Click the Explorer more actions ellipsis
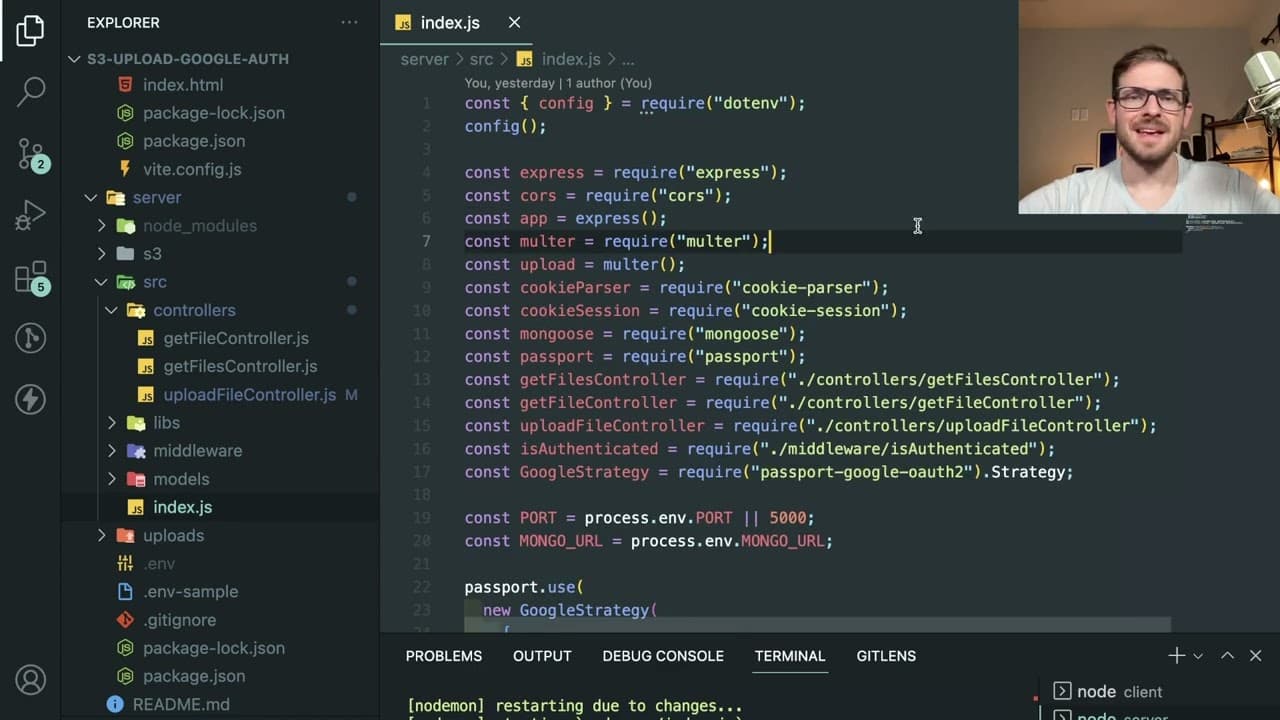This screenshot has height=720, width=1280. [x=349, y=22]
